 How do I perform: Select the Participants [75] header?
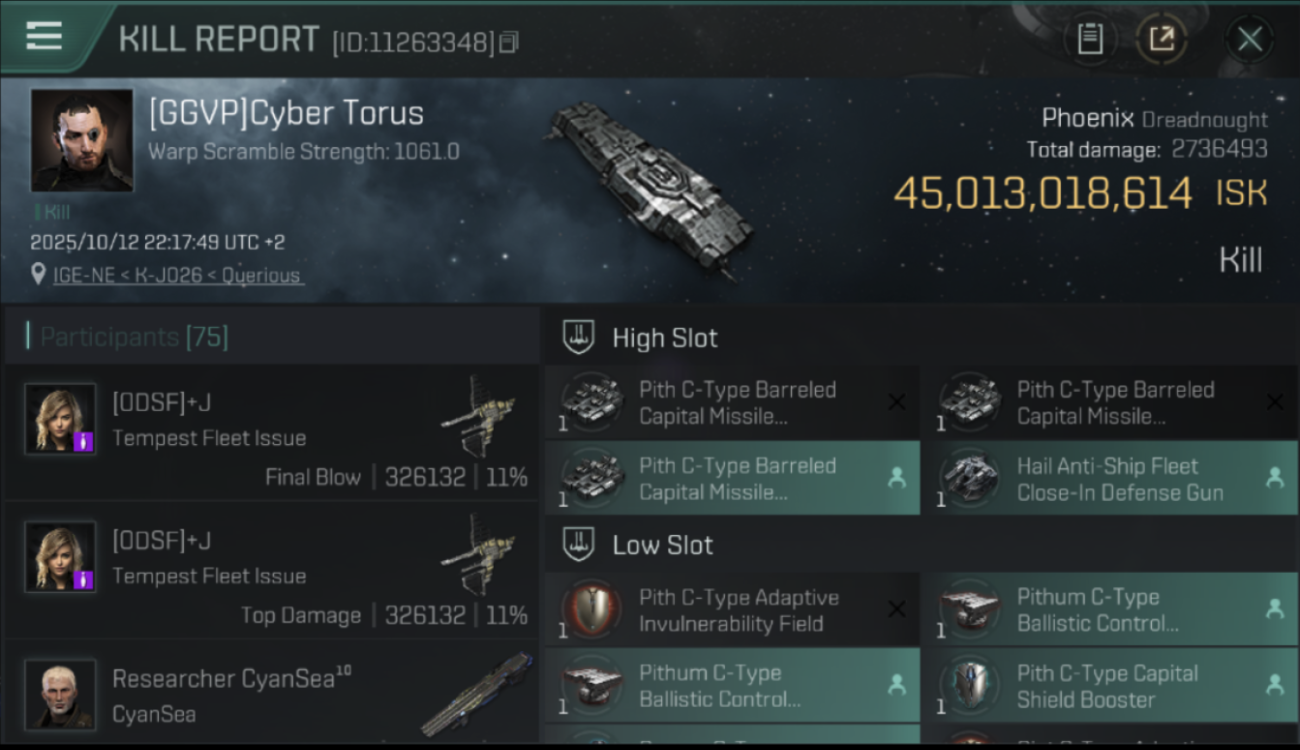coord(134,337)
